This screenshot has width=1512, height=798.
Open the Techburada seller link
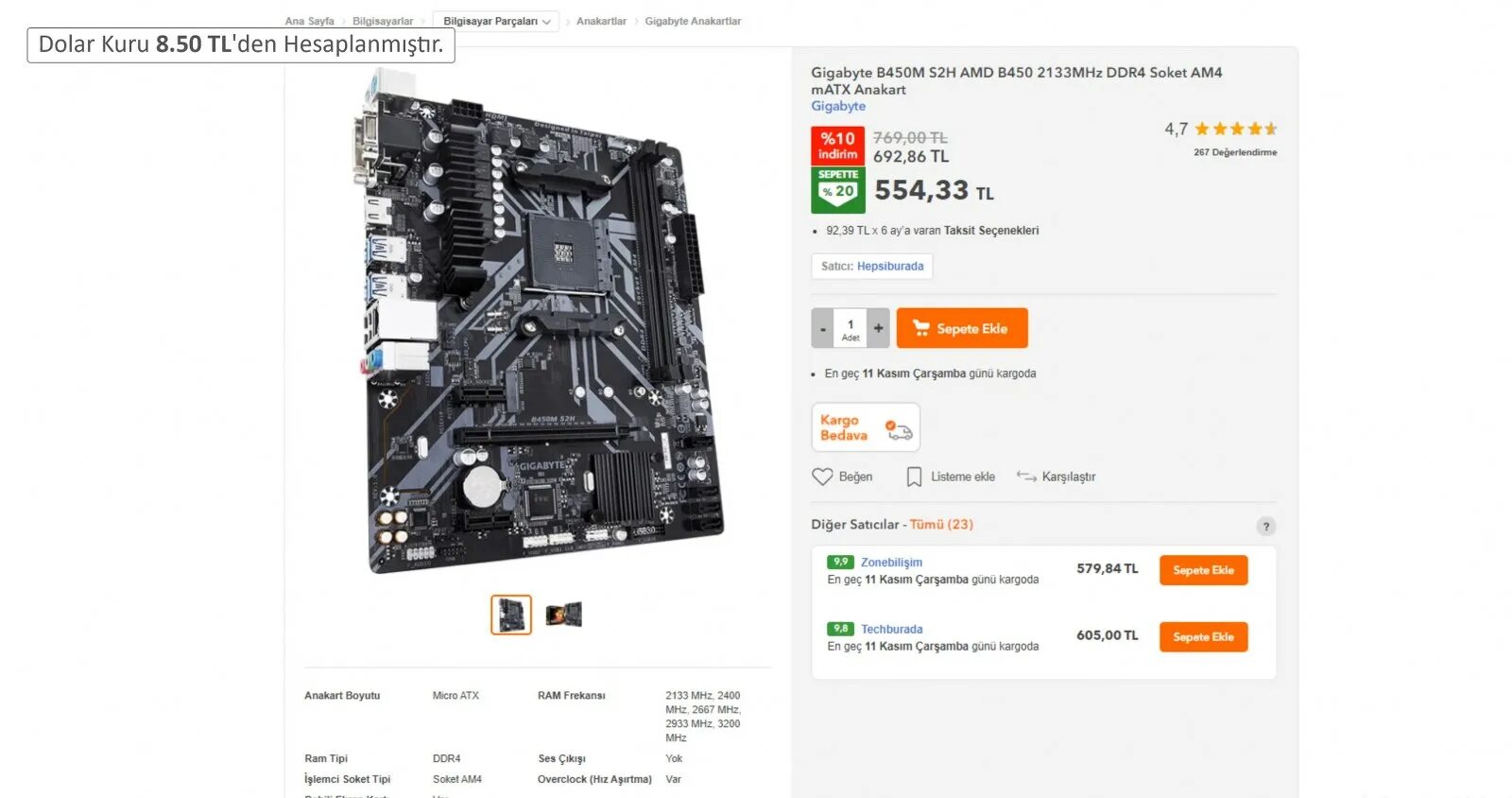point(891,630)
